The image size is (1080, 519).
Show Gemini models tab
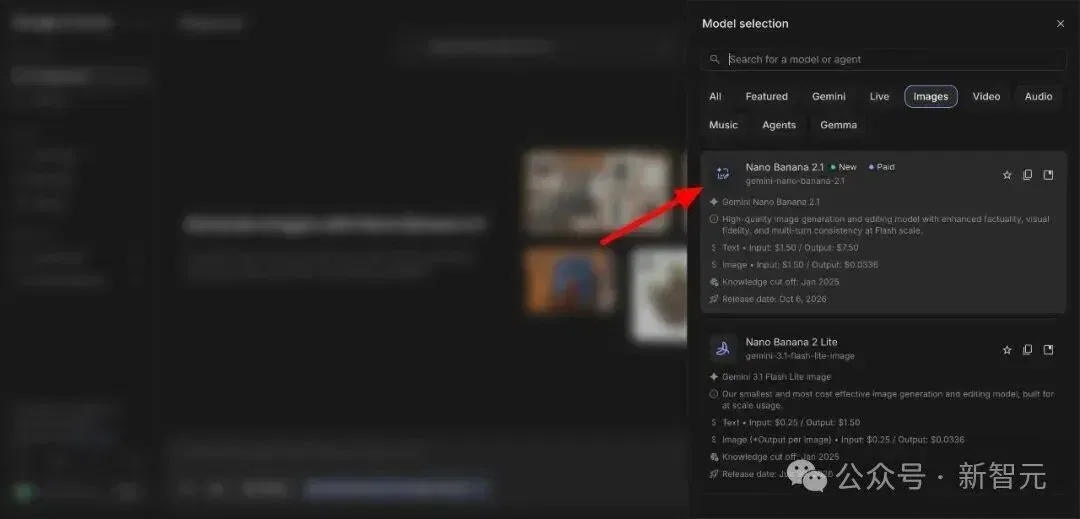click(x=829, y=96)
